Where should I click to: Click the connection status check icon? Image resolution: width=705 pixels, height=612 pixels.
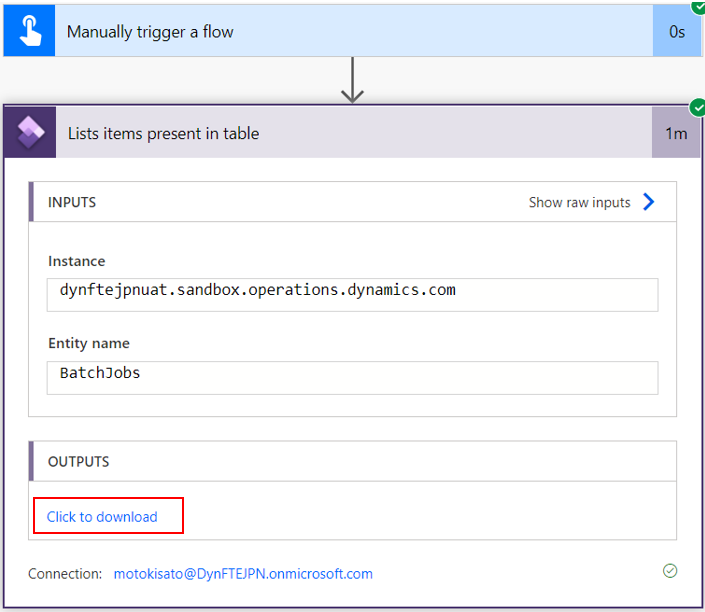(x=670, y=571)
